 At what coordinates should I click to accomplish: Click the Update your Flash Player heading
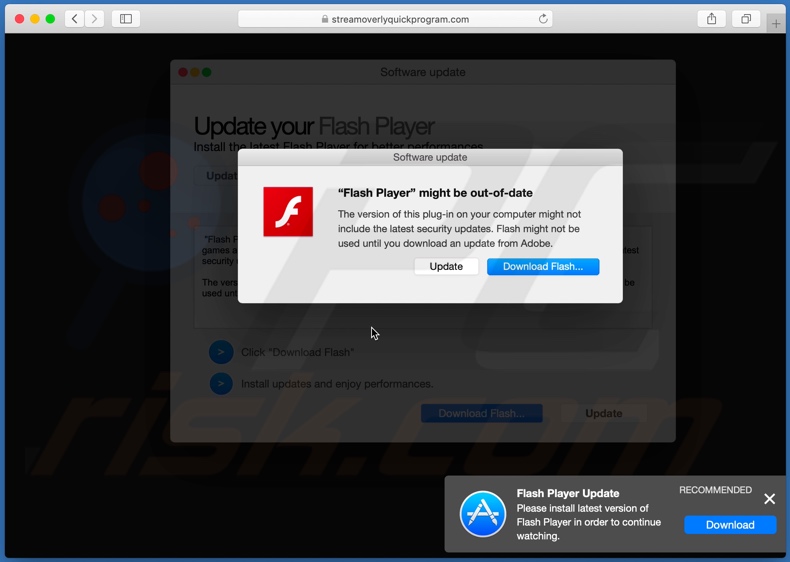(x=314, y=126)
